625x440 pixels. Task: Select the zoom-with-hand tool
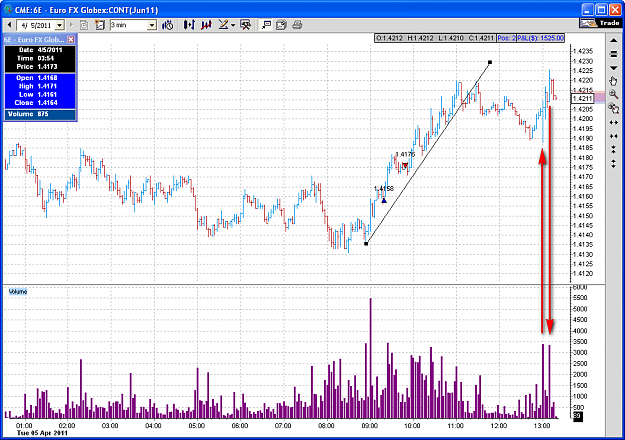(614, 108)
